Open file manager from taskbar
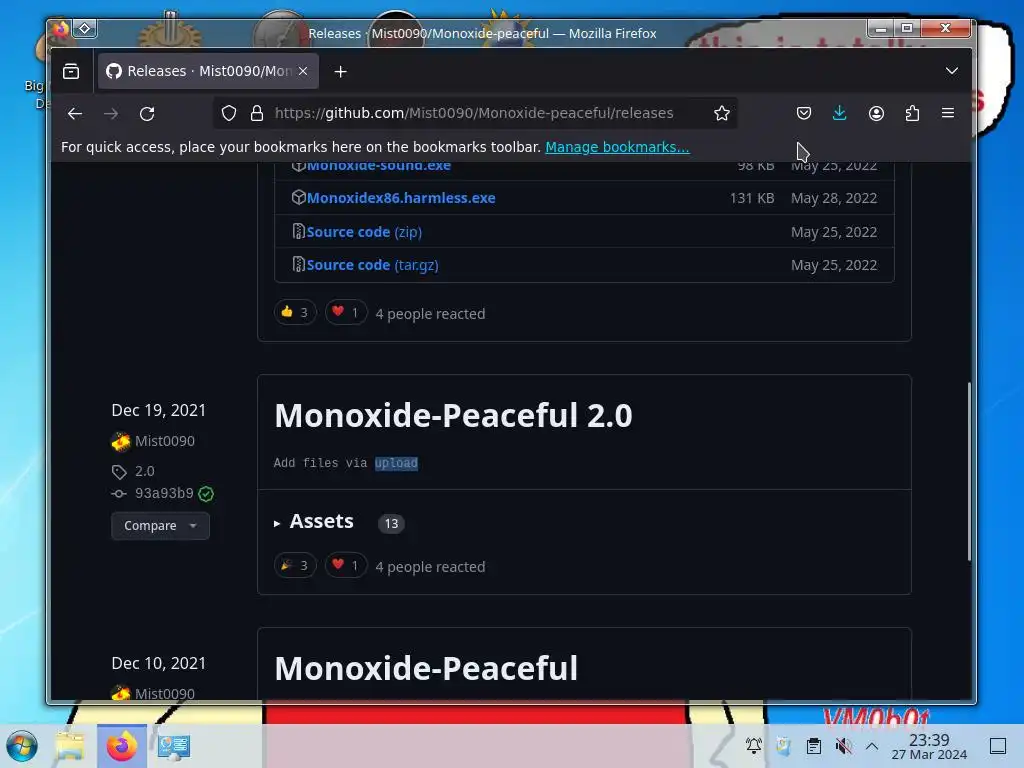This screenshot has height=768, width=1024. pos(70,746)
